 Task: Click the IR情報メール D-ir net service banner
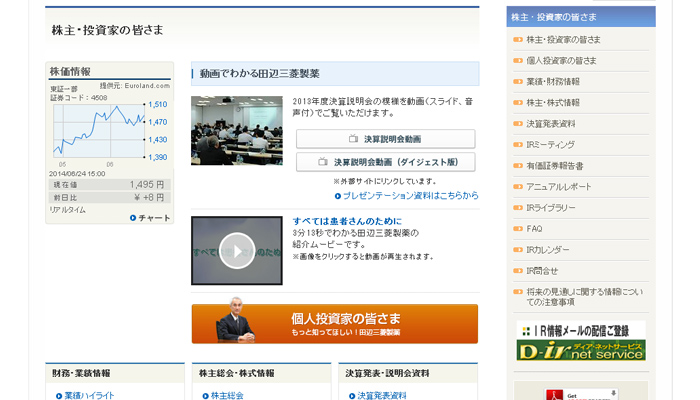pos(581,341)
